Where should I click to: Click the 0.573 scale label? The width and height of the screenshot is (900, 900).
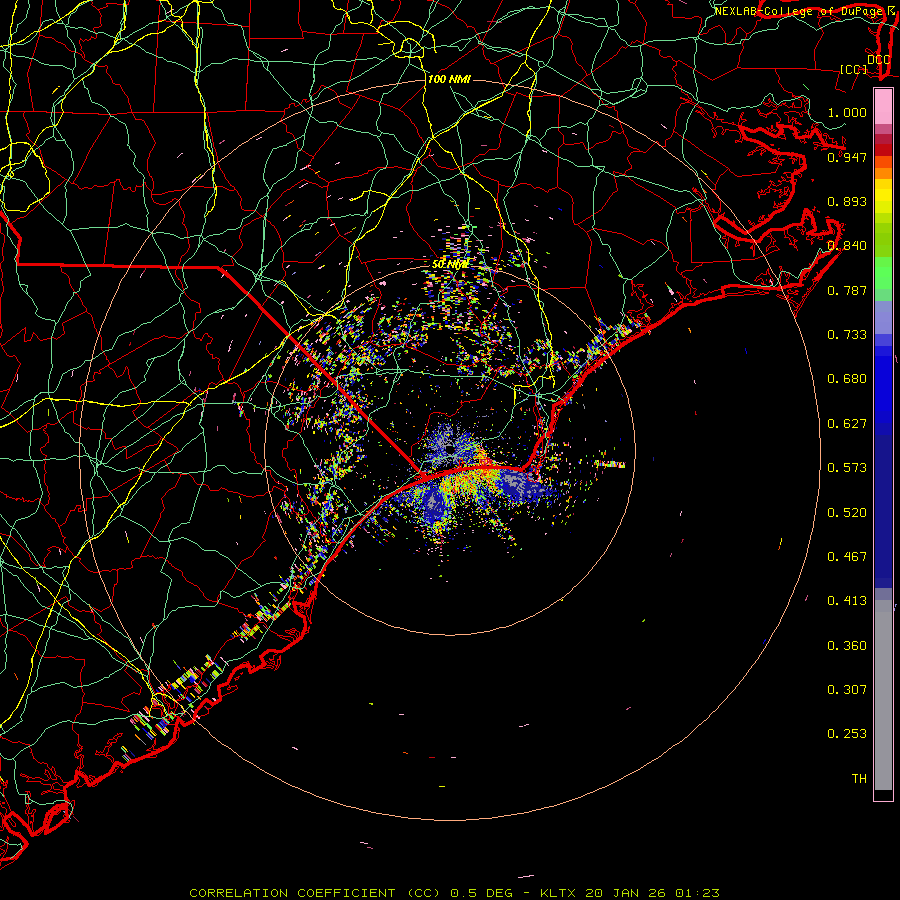click(x=847, y=468)
